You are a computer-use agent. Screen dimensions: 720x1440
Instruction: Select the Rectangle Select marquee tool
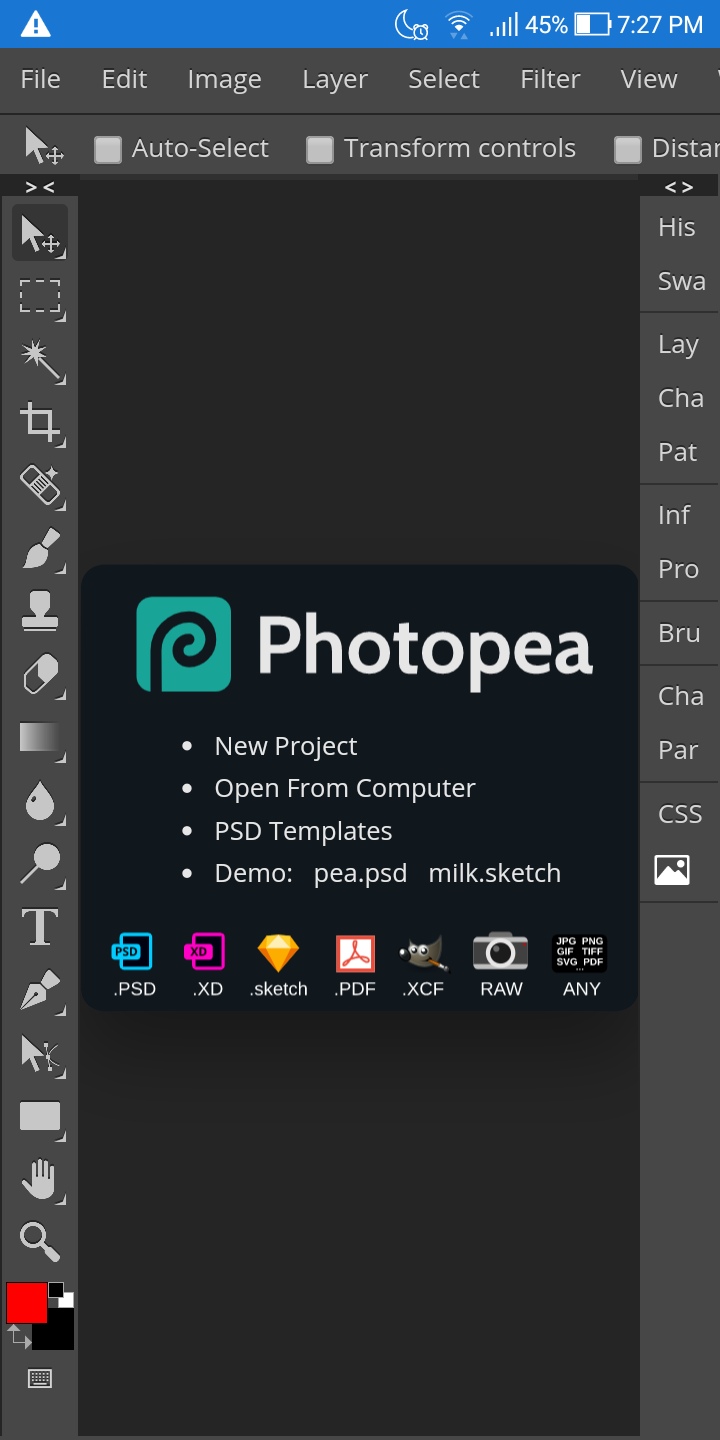(40, 296)
